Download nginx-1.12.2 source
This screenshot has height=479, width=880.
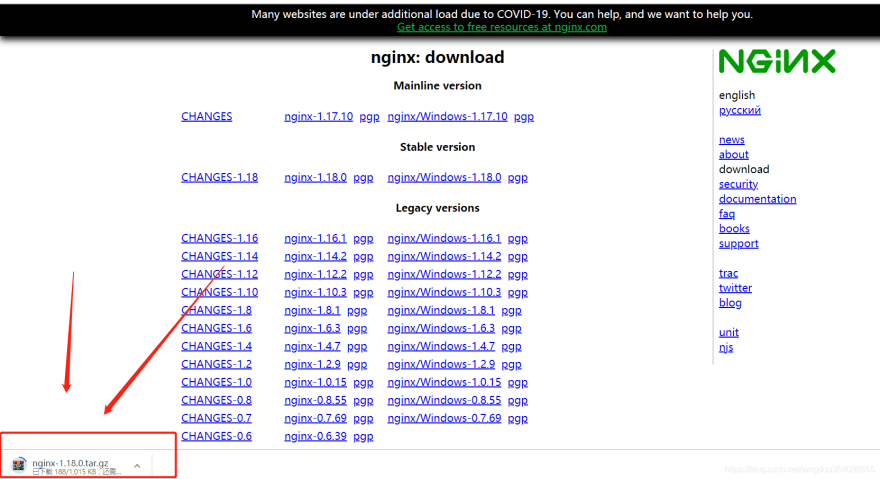click(x=315, y=274)
